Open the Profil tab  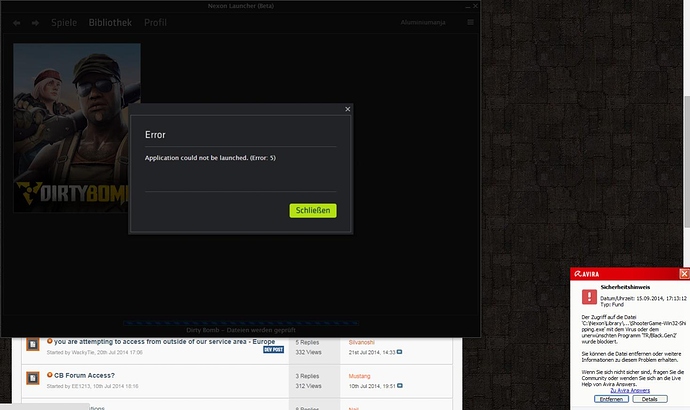tap(155, 21)
